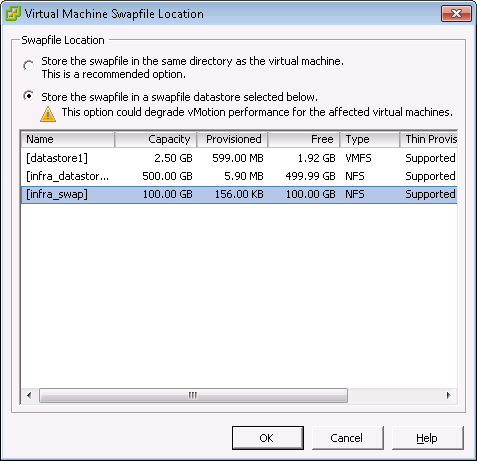
Task: Click the 499.99 GB free cell
Action: click(x=310, y=176)
